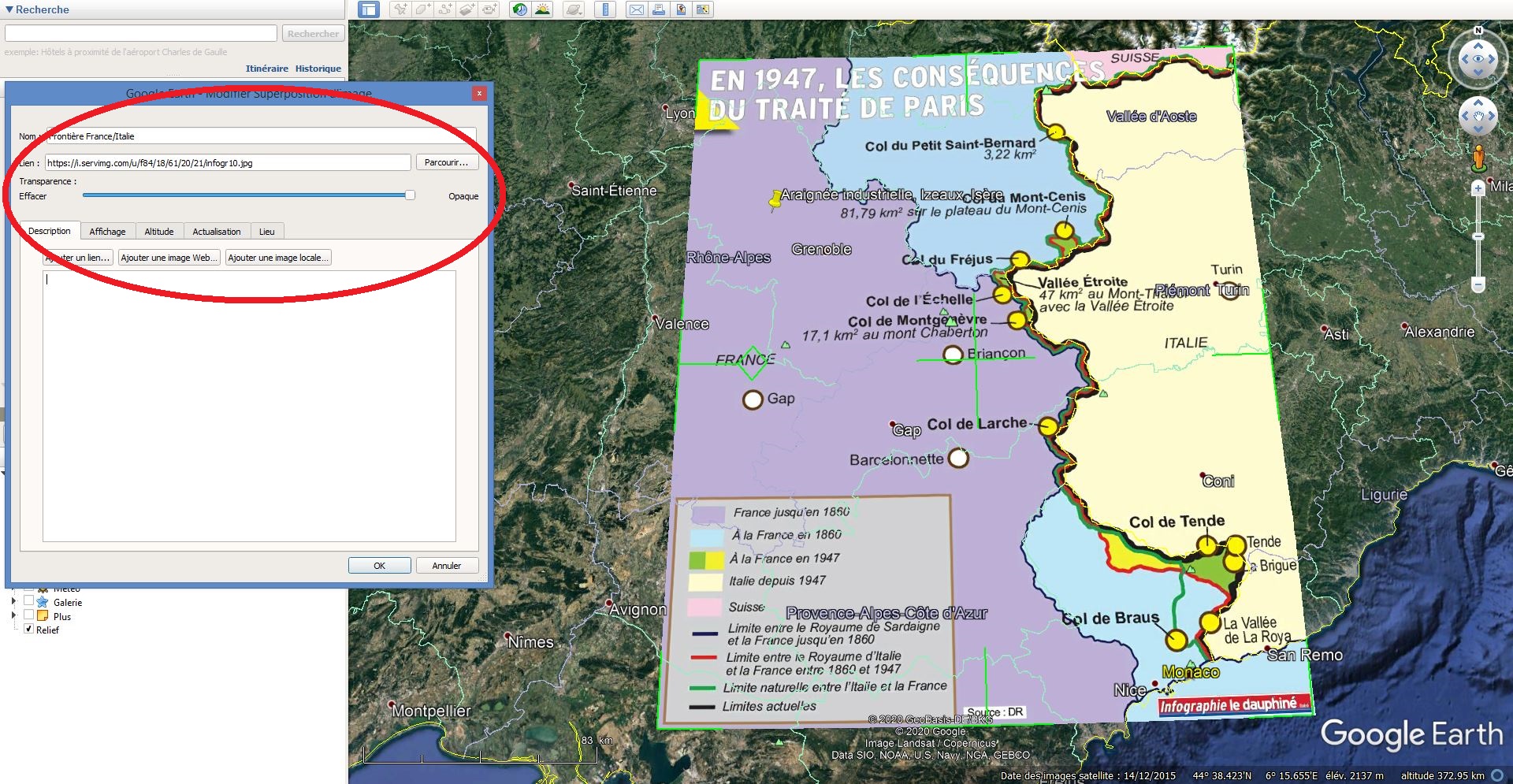Click the Record a Tour camera icon
This screenshot has height=784, width=1513.
[x=489, y=9]
